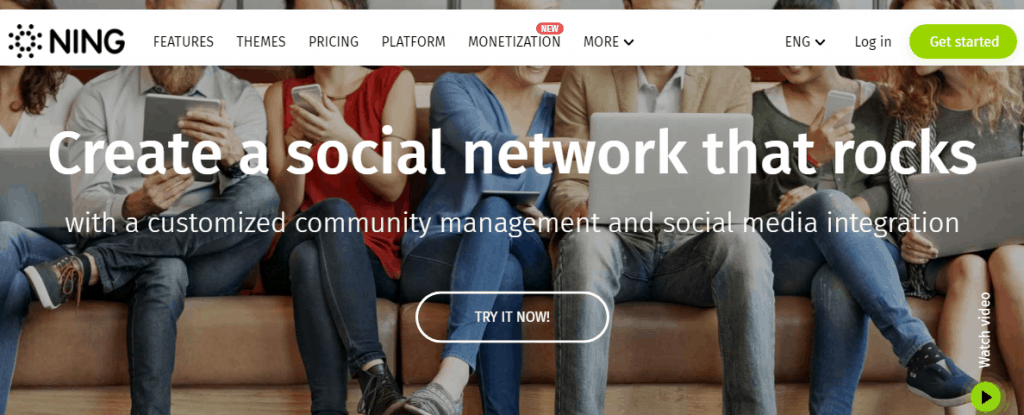Click the NING wordmark text
This screenshot has width=1024, height=415.
pyautogui.click(x=87, y=42)
